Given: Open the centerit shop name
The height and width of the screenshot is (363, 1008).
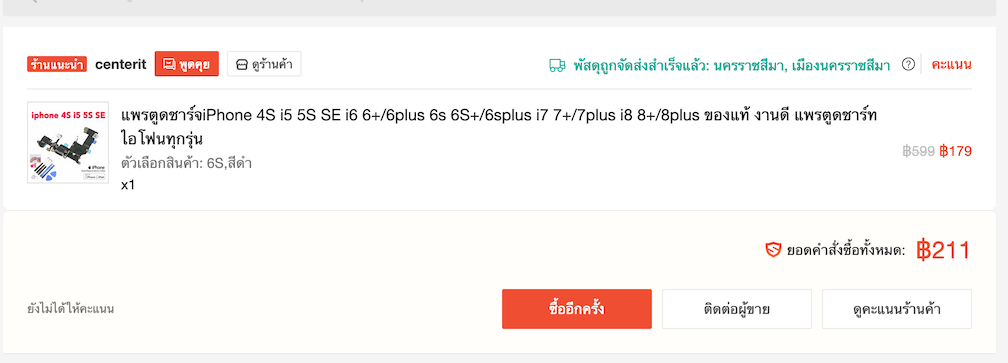Looking at the screenshot, I should 121,64.
